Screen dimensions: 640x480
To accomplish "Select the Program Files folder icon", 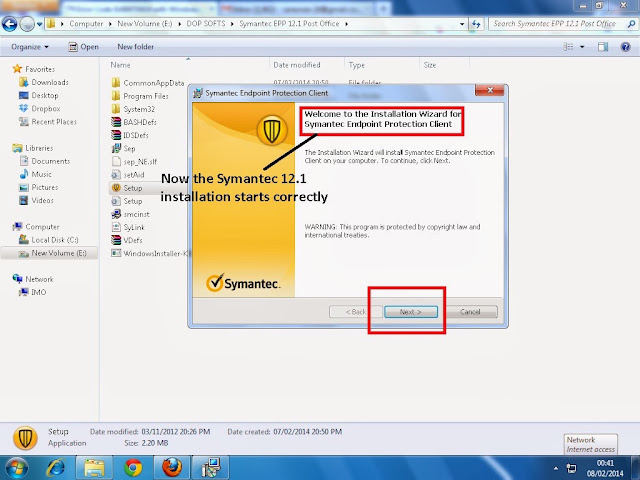I will click(116, 96).
